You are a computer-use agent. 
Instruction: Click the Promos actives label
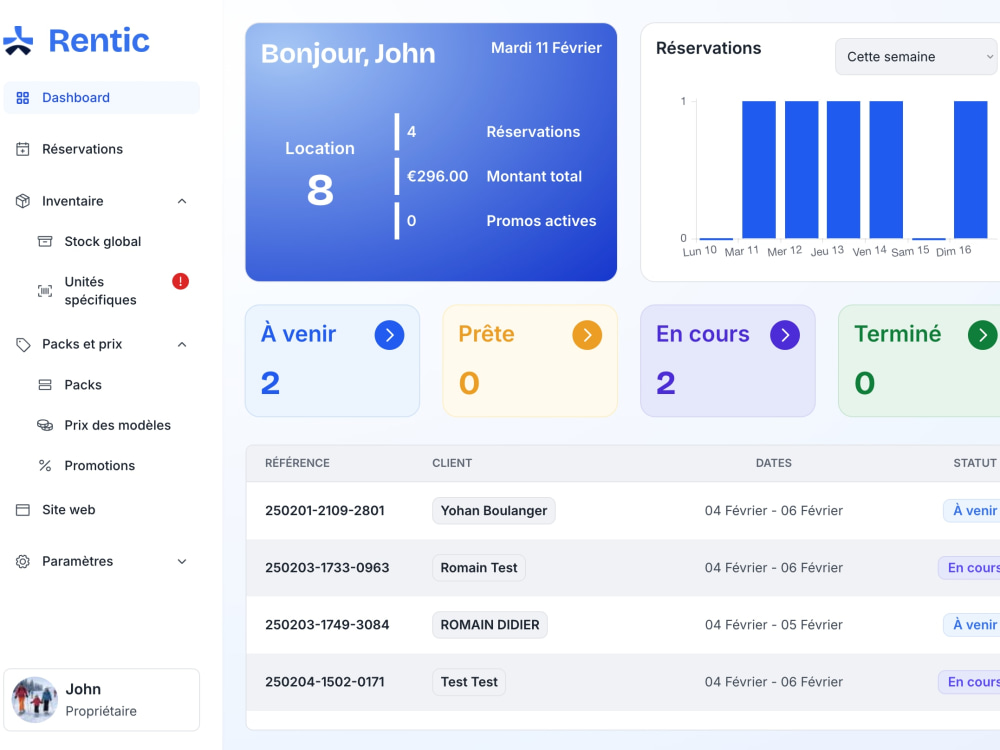541,221
